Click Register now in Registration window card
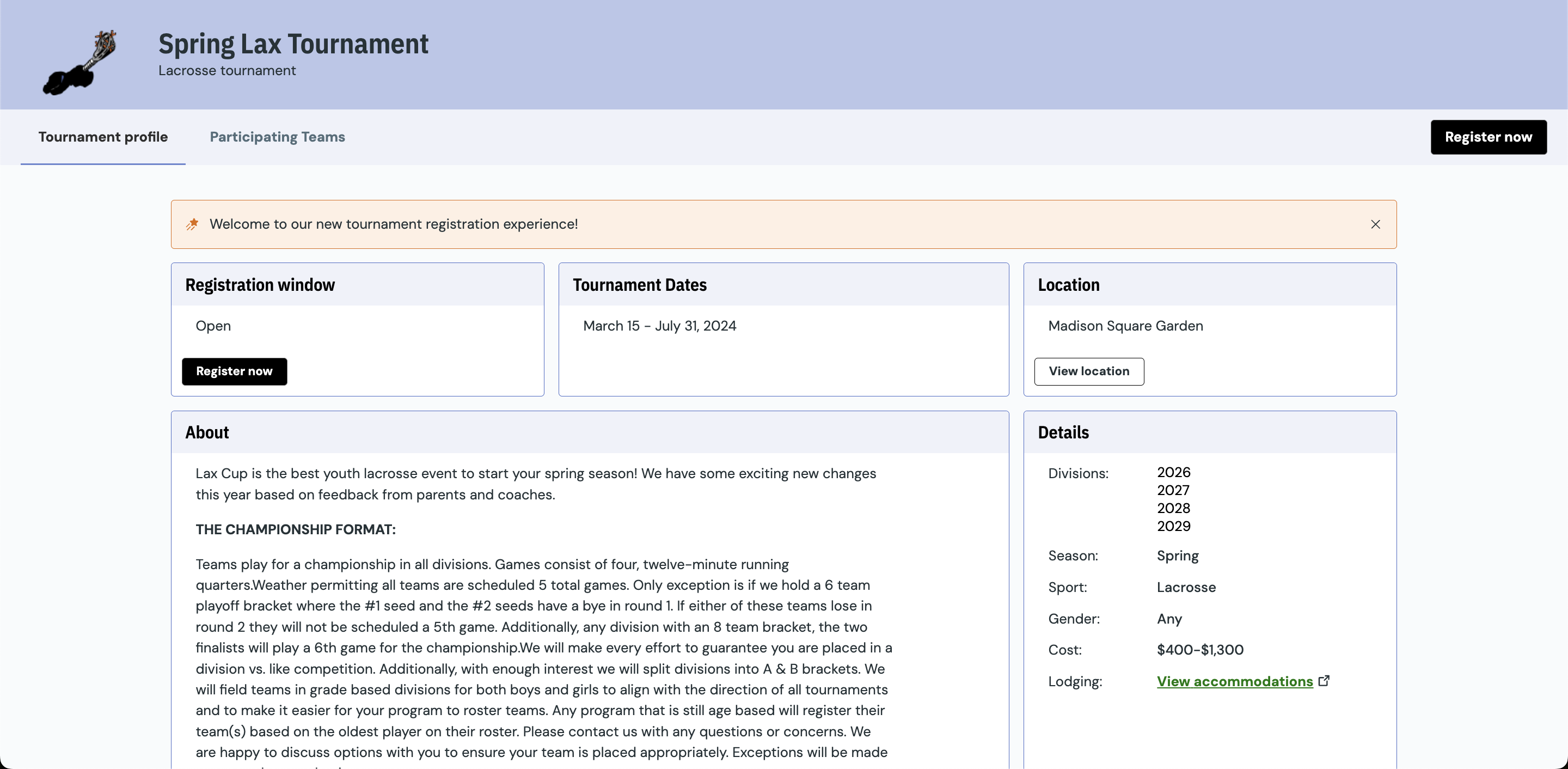This screenshot has width=1568, height=769. (234, 371)
